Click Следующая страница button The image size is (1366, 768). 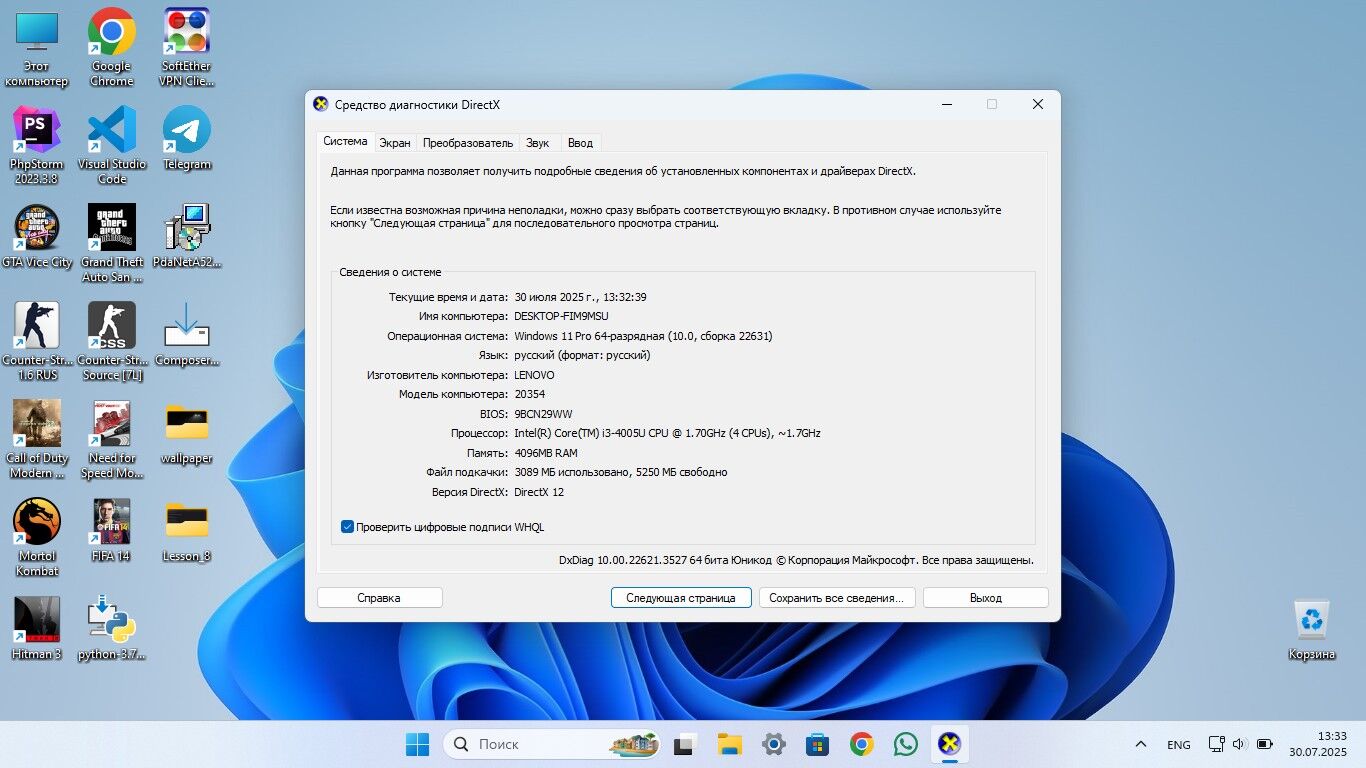click(x=680, y=598)
